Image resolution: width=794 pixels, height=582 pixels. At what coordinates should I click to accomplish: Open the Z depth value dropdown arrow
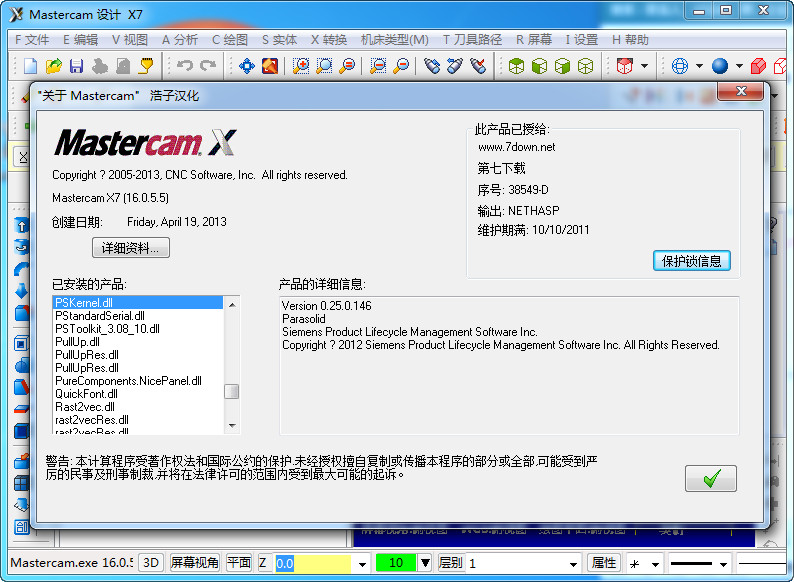click(x=362, y=564)
